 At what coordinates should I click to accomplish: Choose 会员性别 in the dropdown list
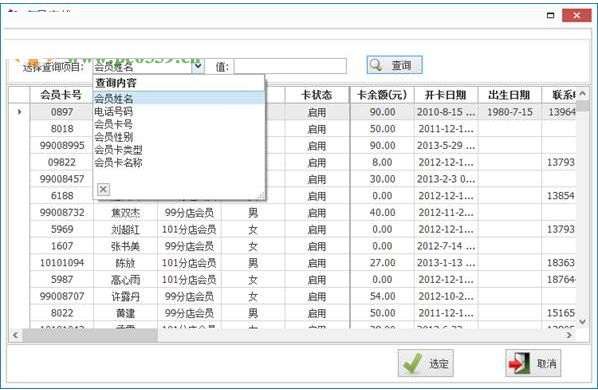(179, 137)
